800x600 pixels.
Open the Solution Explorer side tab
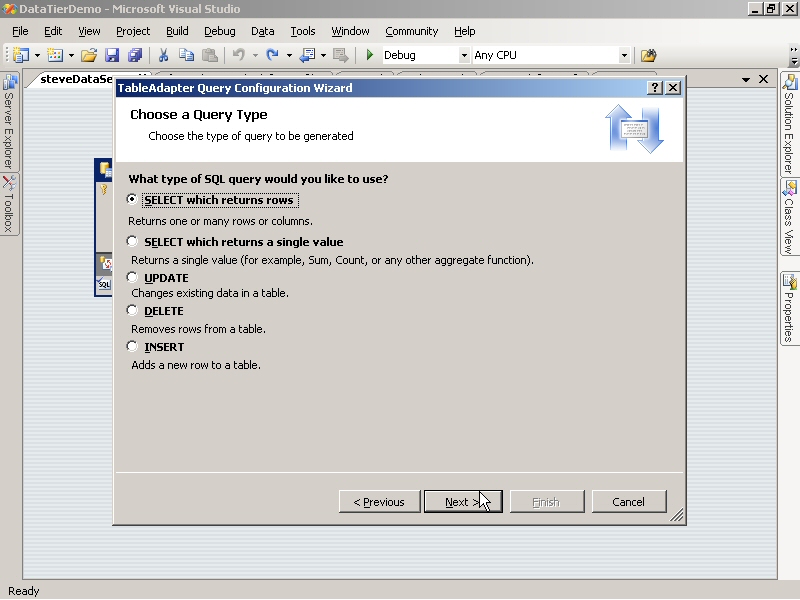click(x=789, y=124)
